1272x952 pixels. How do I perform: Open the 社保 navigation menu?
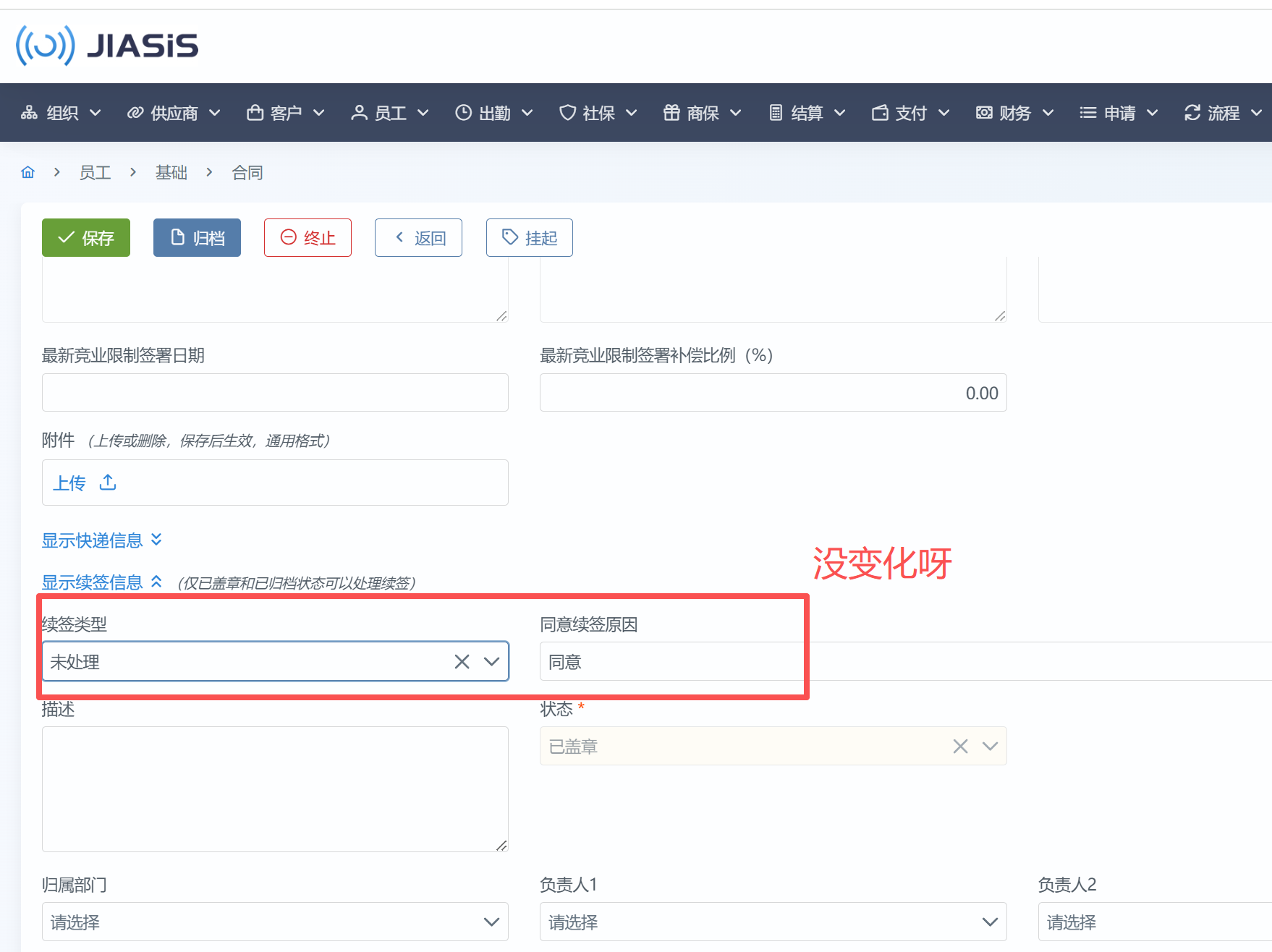pos(598,113)
